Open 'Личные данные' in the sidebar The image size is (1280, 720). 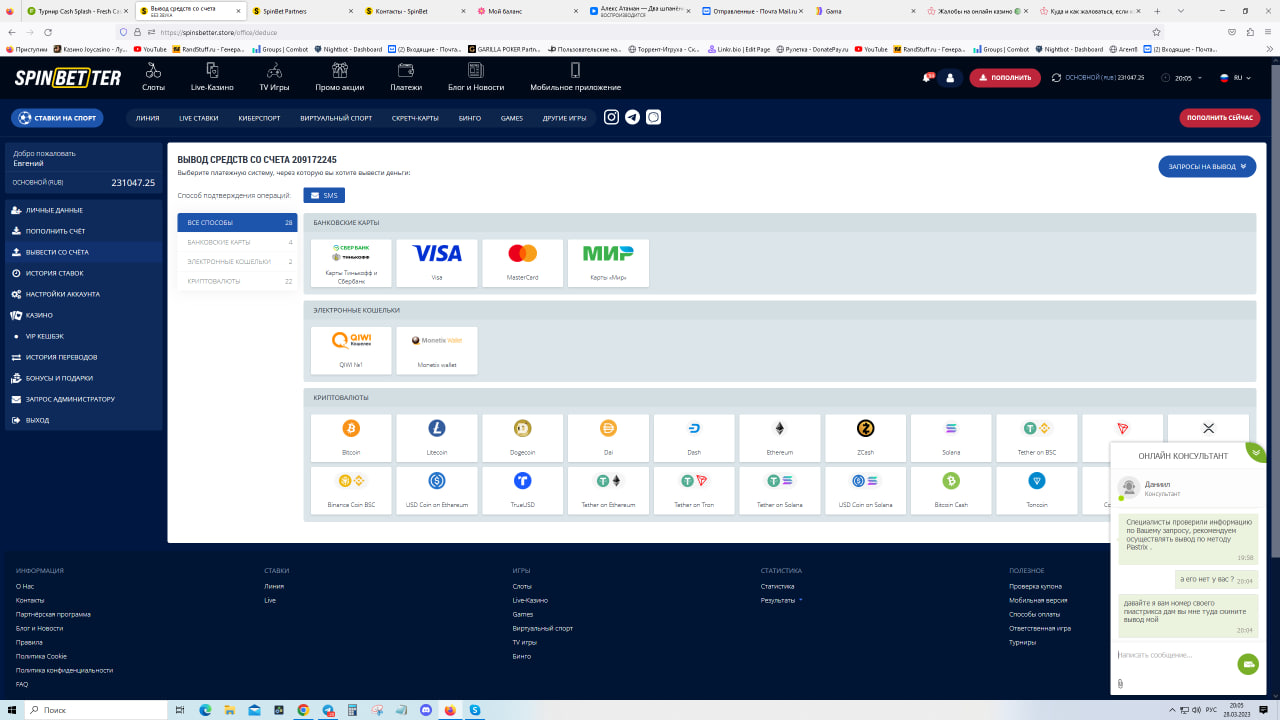point(84,210)
